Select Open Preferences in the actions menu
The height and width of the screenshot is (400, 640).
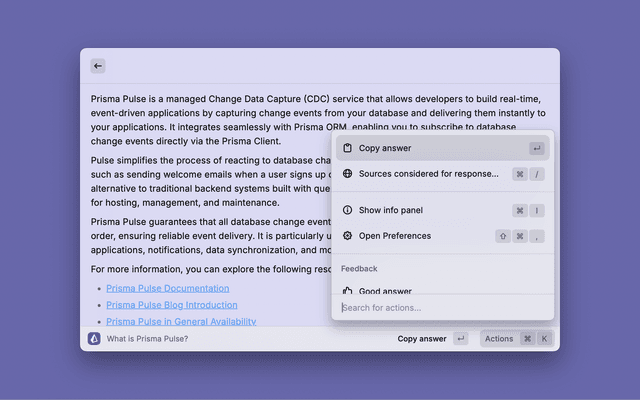pos(395,236)
